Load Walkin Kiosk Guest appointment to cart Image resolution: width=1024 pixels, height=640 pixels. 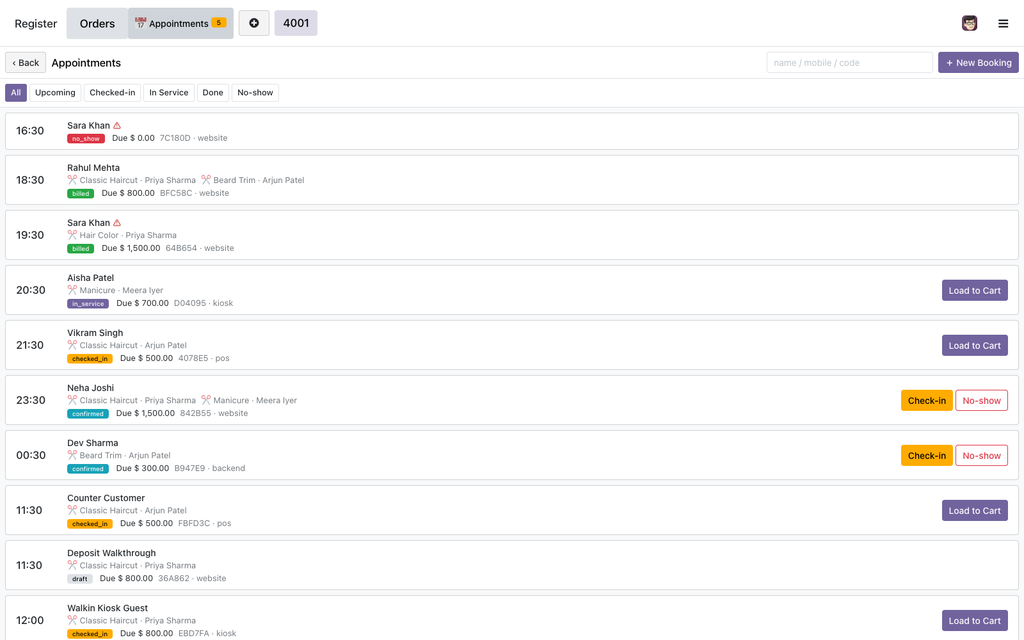pyautogui.click(x=974, y=620)
